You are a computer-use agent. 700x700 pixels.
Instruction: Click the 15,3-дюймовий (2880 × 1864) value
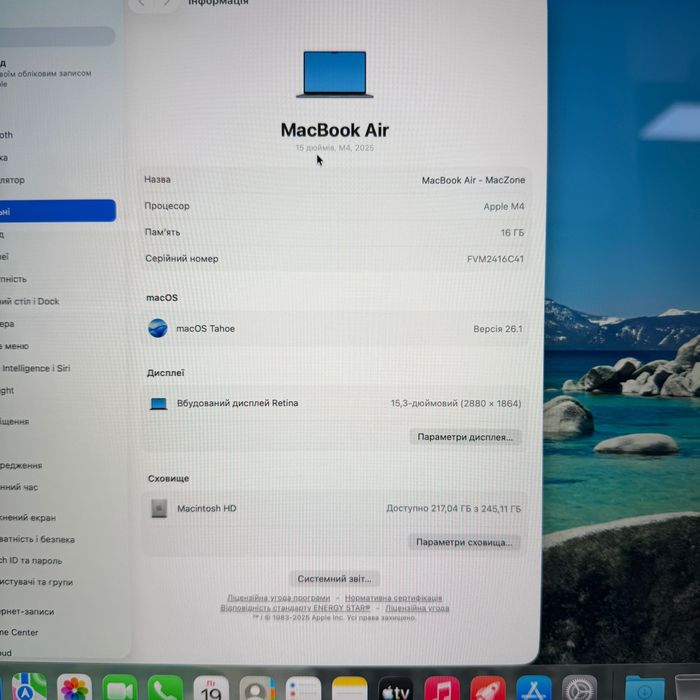click(456, 404)
